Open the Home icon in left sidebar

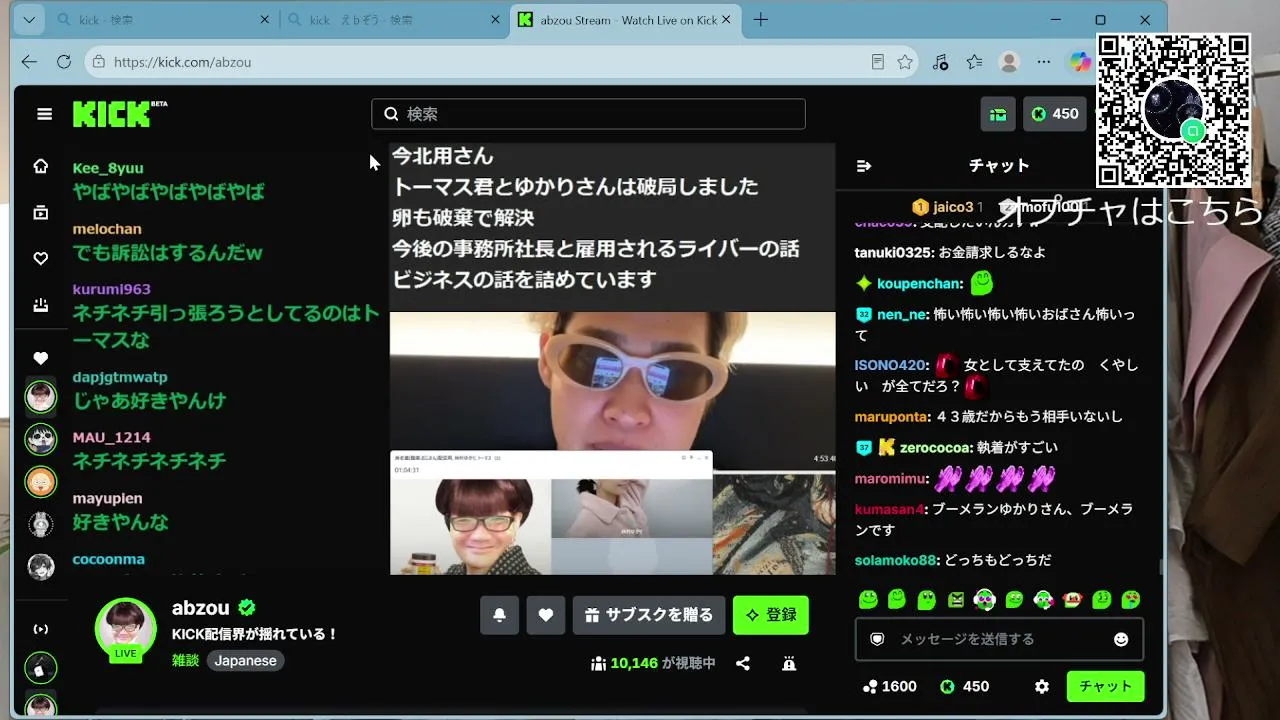coord(41,166)
